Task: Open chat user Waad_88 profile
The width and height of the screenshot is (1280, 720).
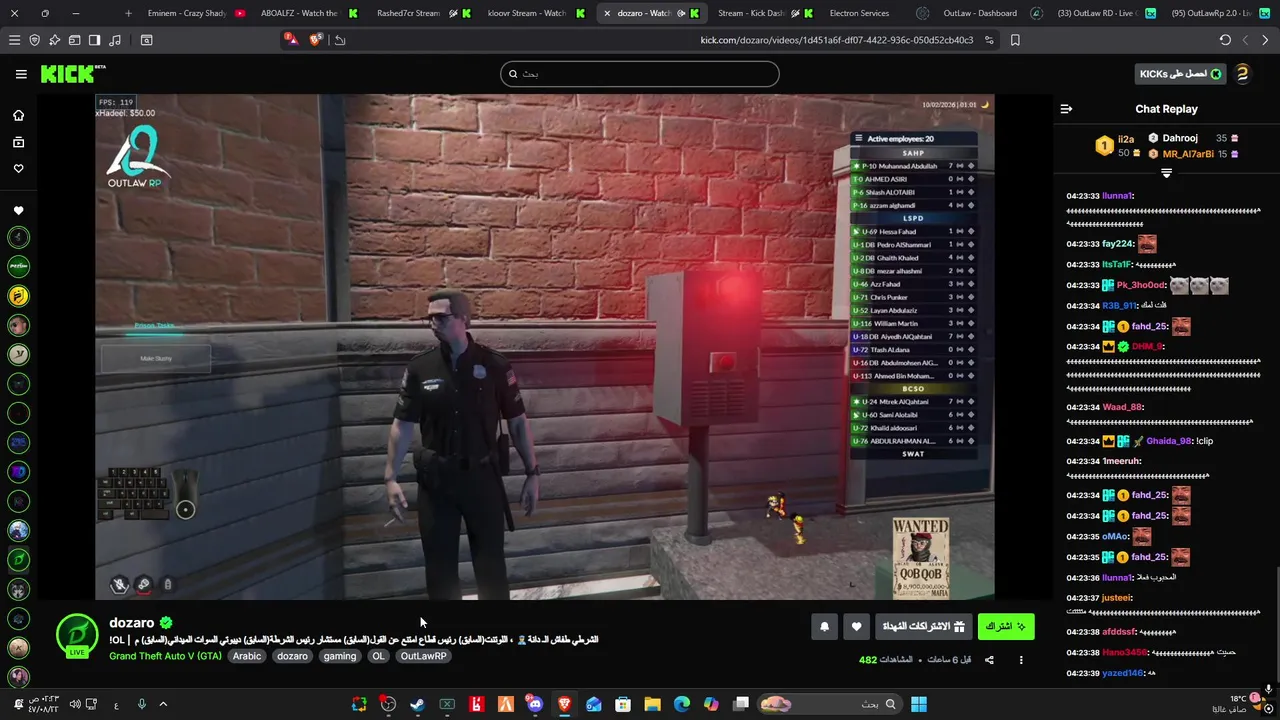Action: [1122, 407]
